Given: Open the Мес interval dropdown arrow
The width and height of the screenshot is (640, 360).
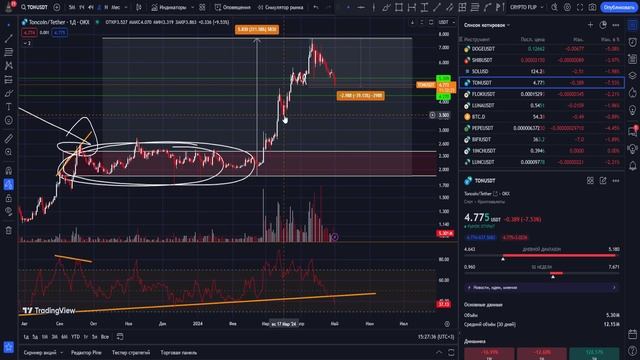Looking at the screenshot, I should 126,7.
